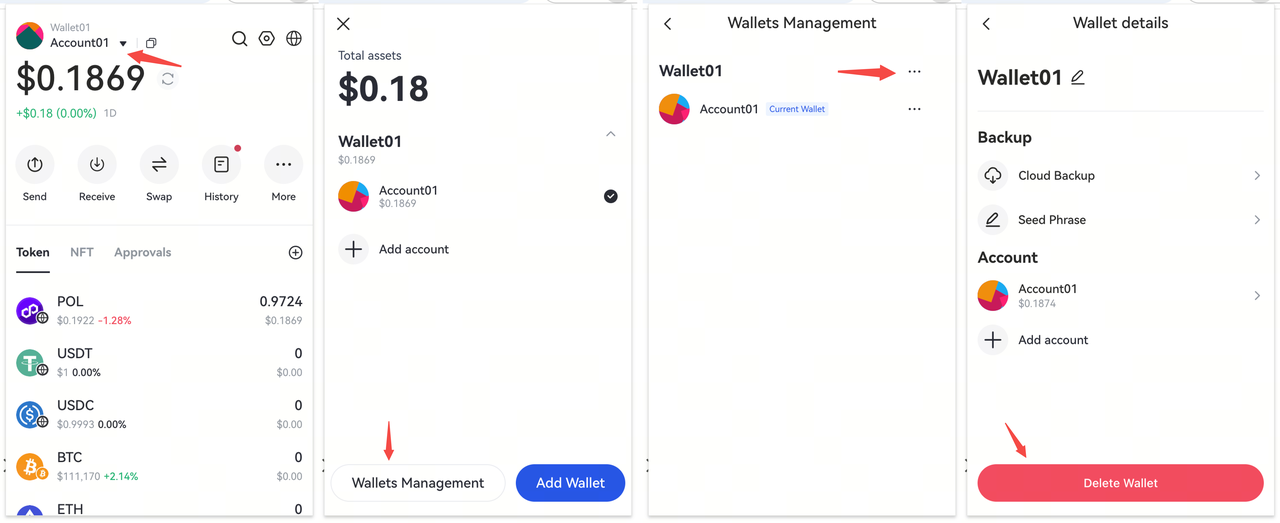Expand the Account01 dropdown arrow
Screen dimensions: 1280x523
[x=123, y=43]
